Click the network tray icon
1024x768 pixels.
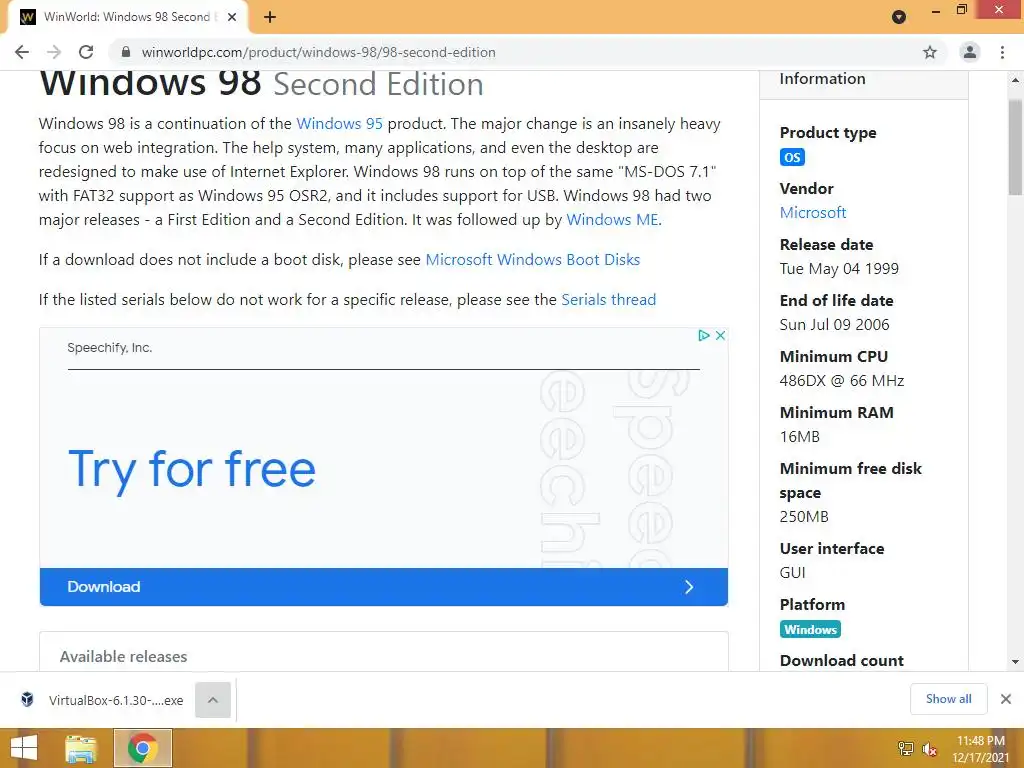[x=905, y=749]
